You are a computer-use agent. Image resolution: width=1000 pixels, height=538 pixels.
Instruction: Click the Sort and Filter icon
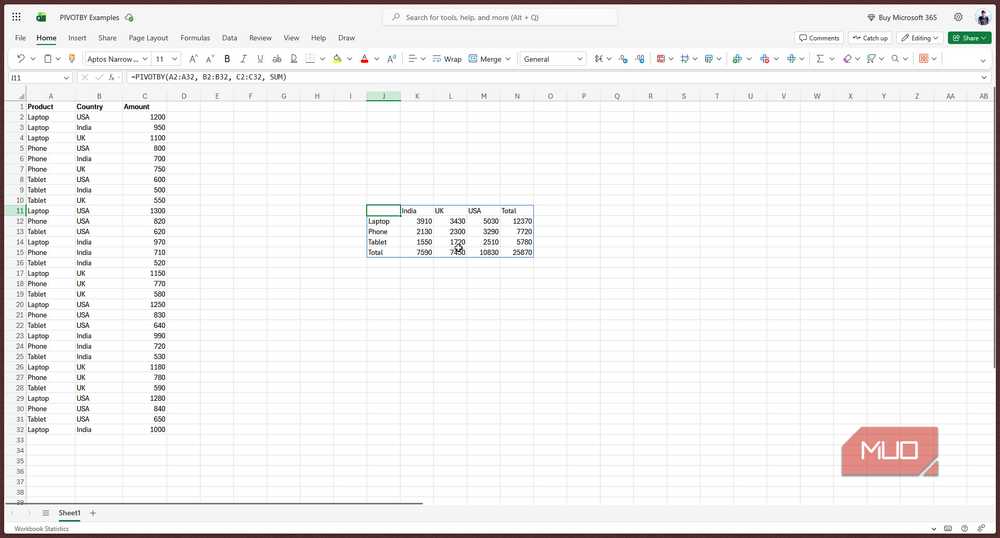871,59
